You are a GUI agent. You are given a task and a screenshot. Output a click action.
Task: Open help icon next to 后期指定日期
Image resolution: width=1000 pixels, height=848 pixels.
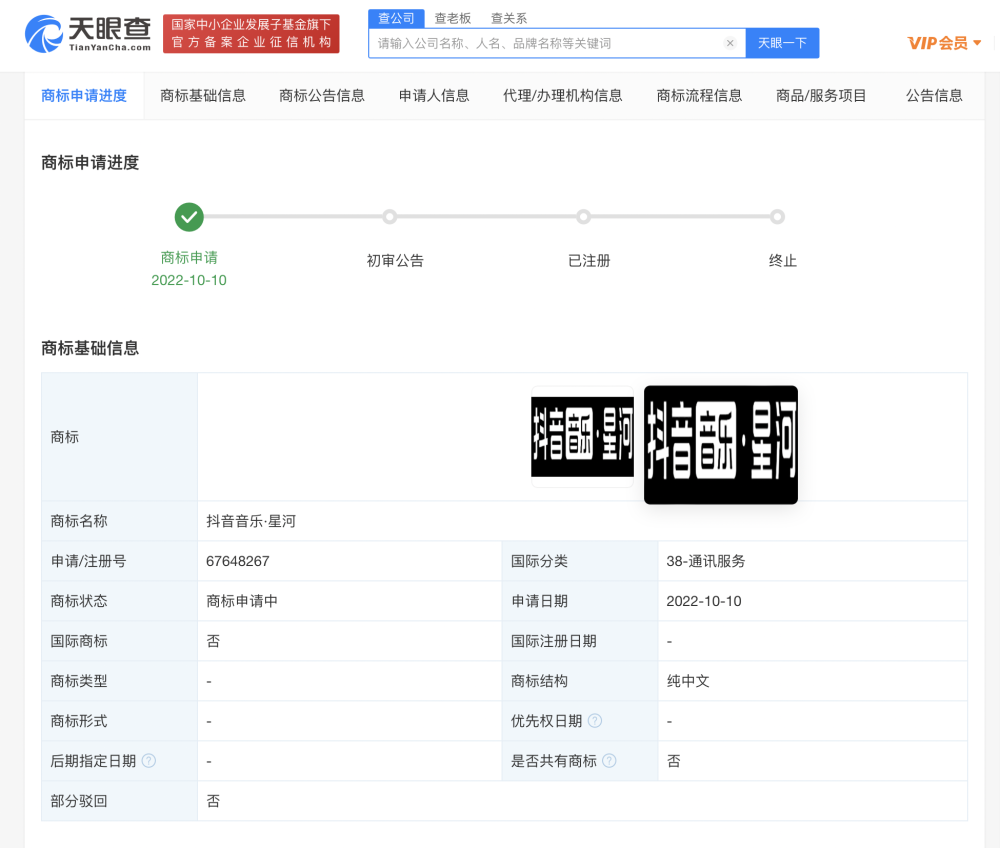click(x=149, y=761)
